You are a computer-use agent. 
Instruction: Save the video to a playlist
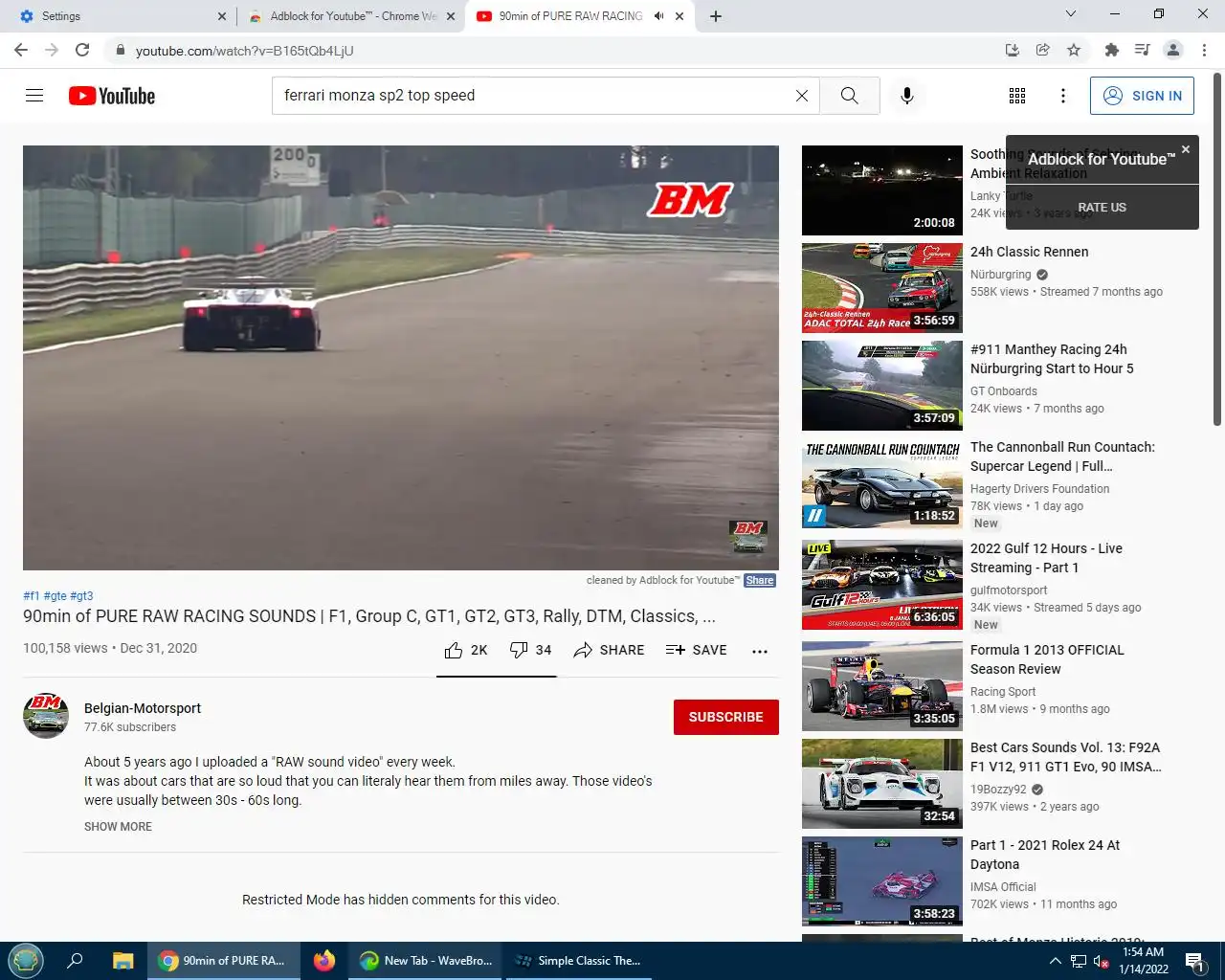pyautogui.click(x=697, y=650)
